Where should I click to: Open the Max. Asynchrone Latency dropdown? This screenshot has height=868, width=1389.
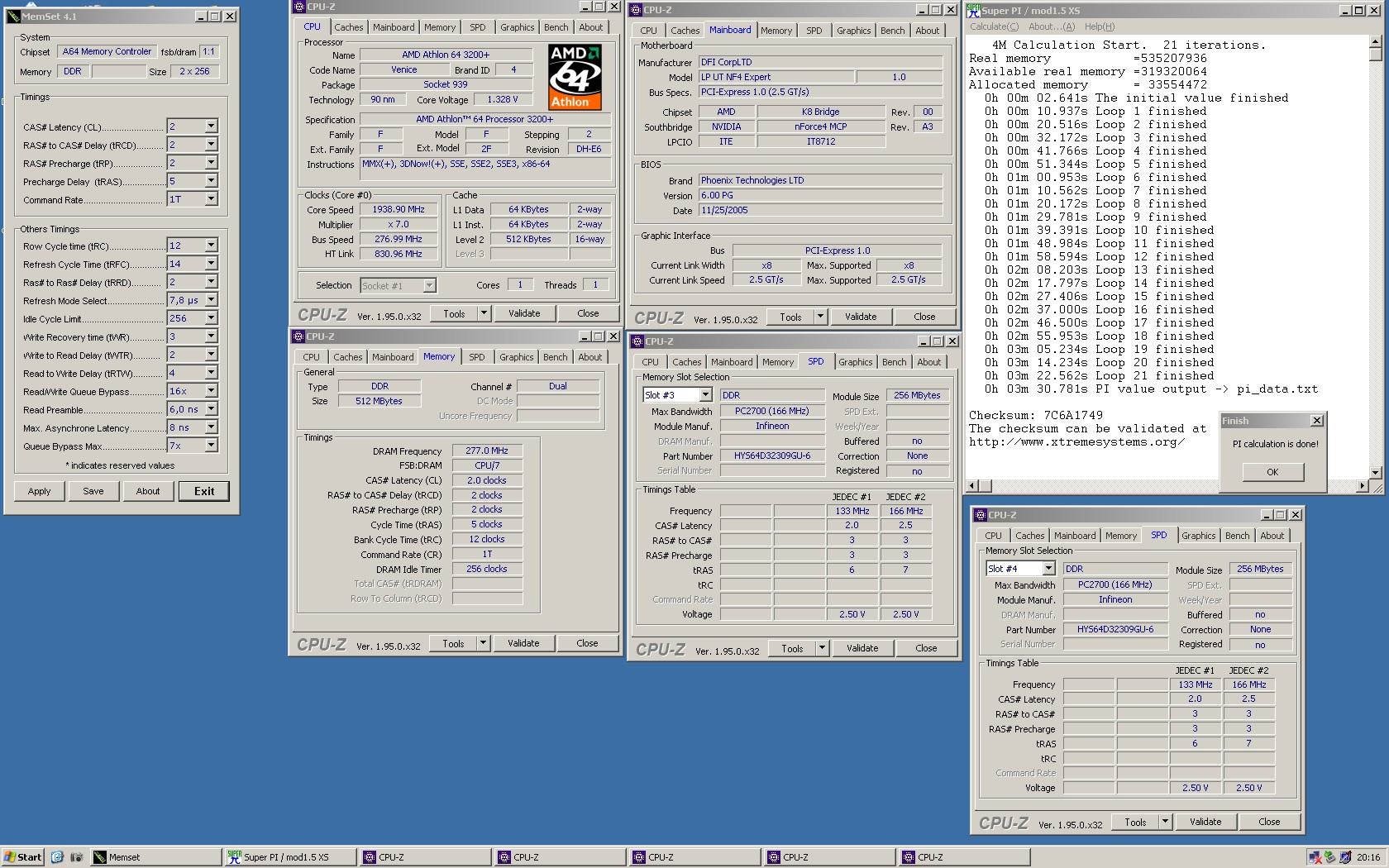tap(211, 427)
